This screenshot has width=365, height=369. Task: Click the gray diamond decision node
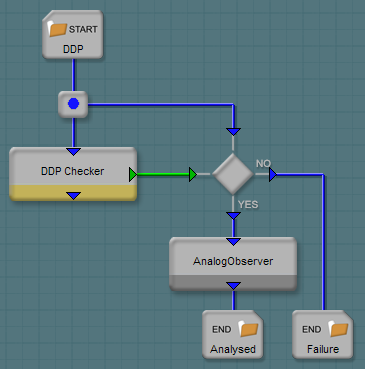tap(233, 174)
